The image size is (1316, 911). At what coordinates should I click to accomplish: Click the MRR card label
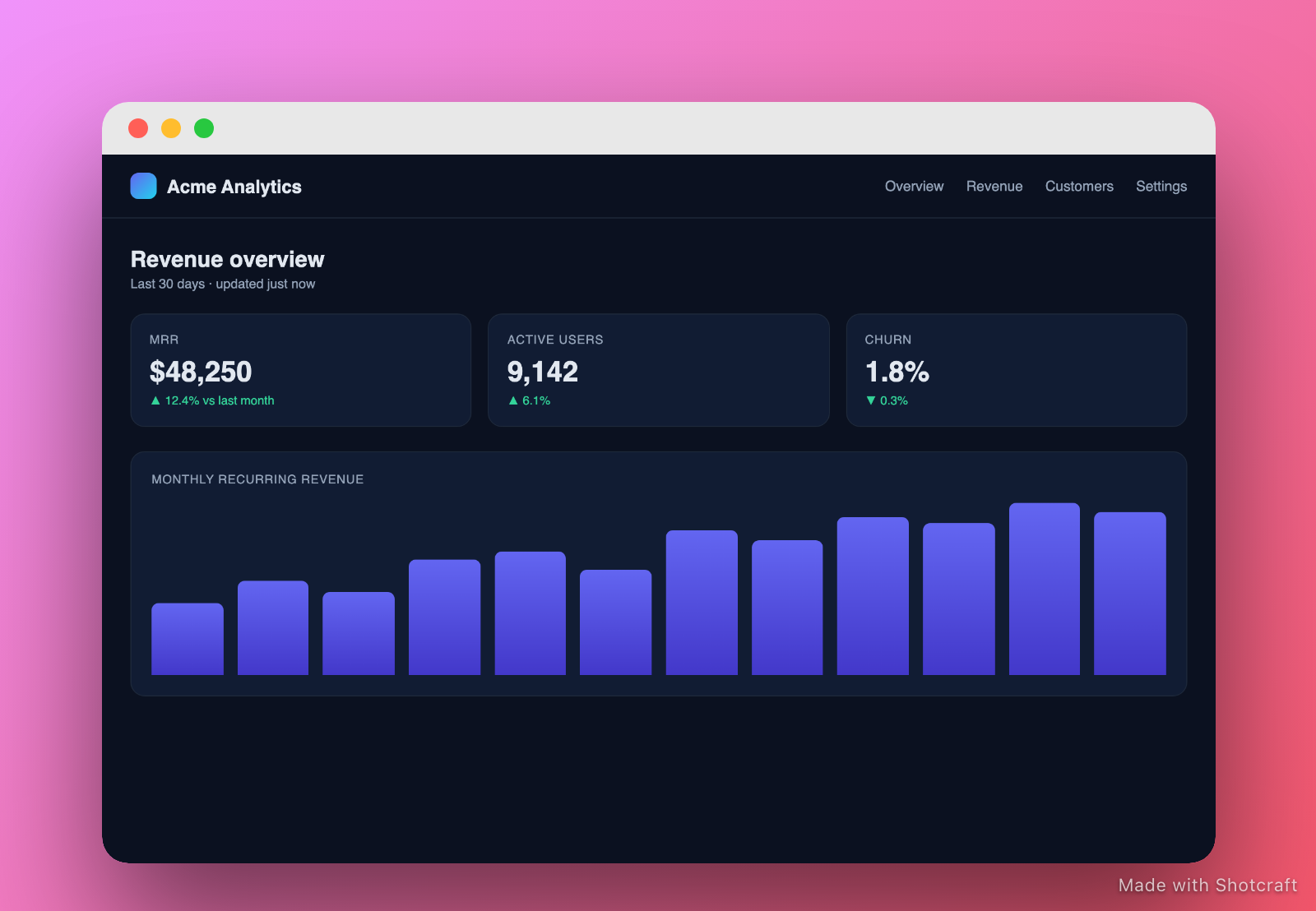164,340
